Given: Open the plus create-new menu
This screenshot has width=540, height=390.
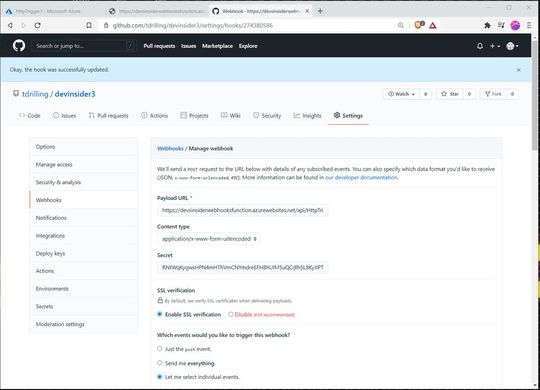Looking at the screenshot, I should (x=495, y=46).
